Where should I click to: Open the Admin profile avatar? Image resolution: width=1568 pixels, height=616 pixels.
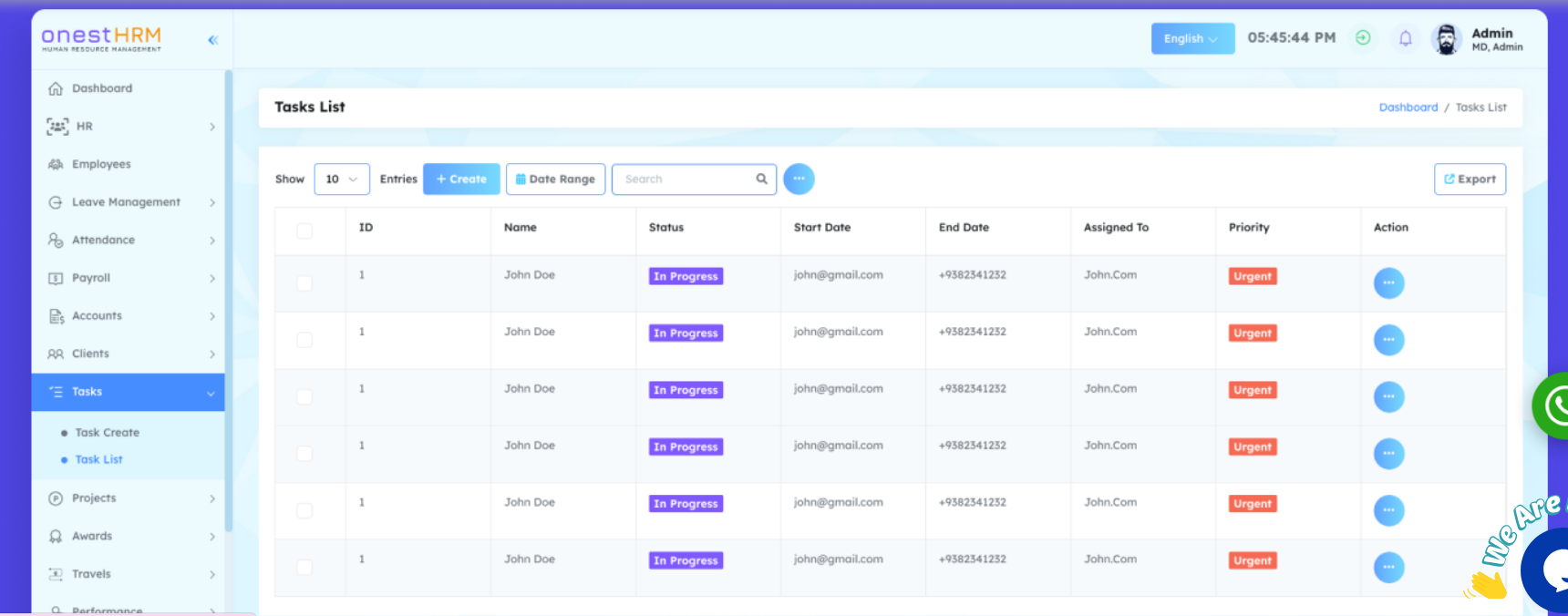1447,39
